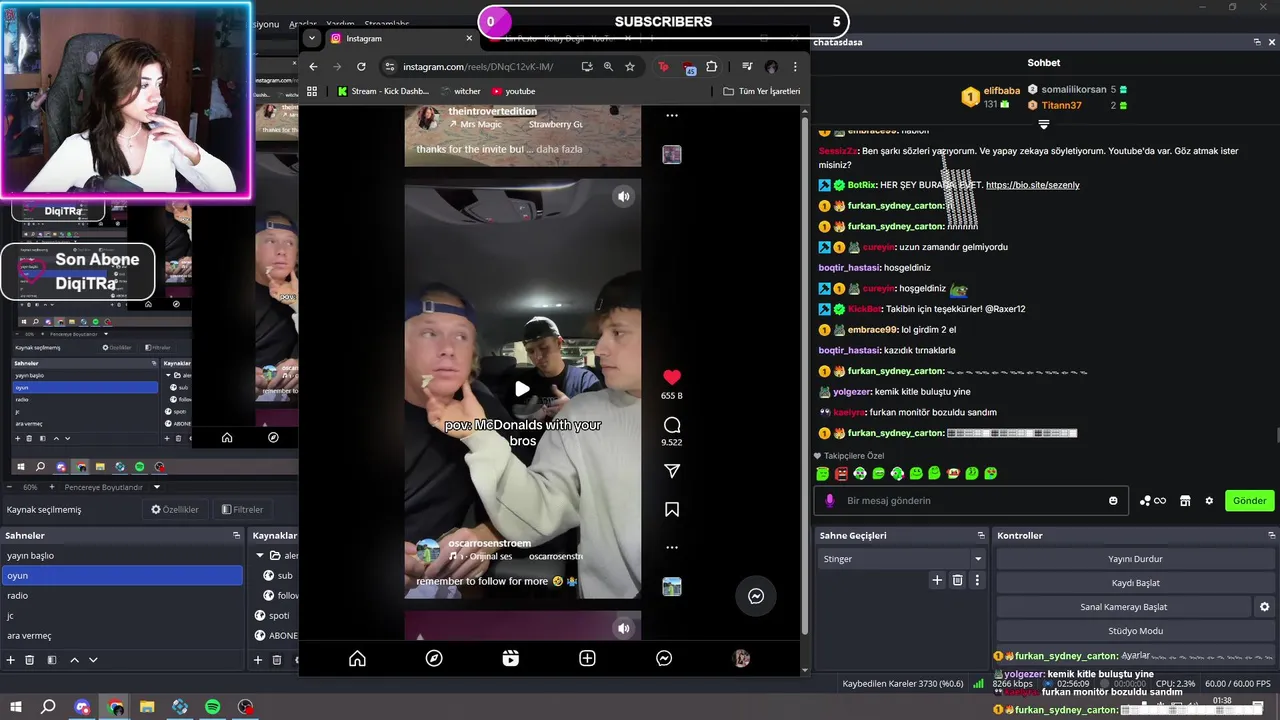Open witcher bookmark
1280x720 pixels.
460,91
